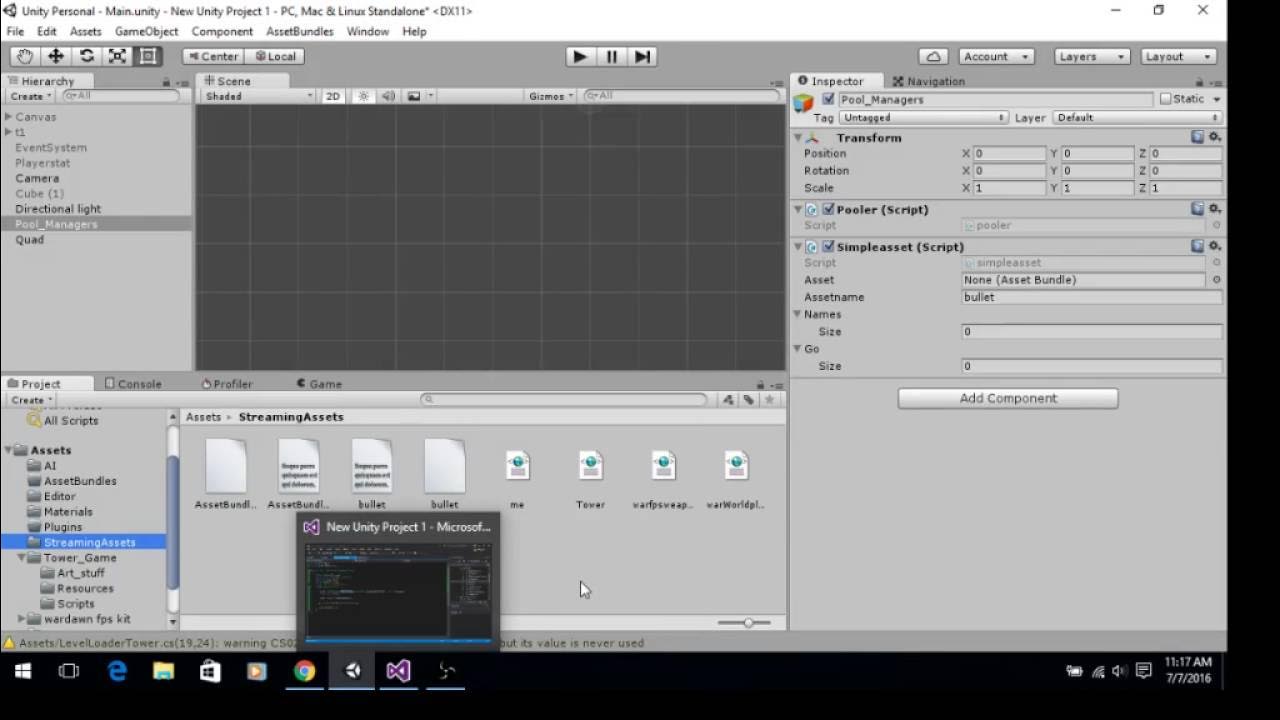The height and width of the screenshot is (720, 1280).
Task: Disable the Simpleasset script checkbox
Action: [x=828, y=246]
